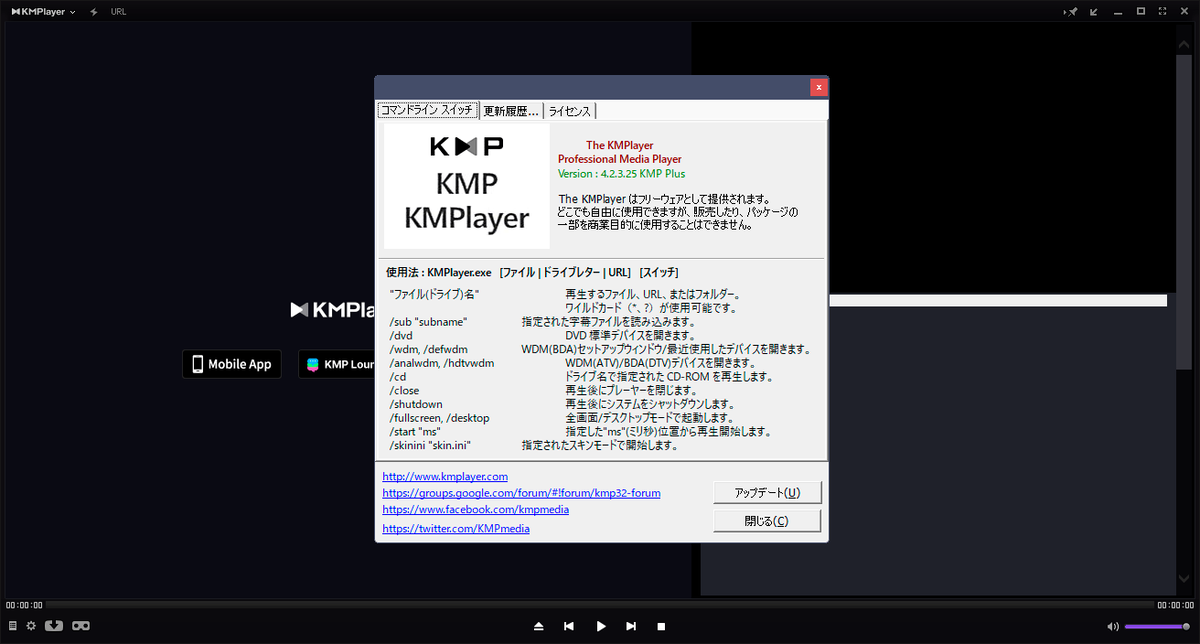Open the playlist panel icon
The height and width of the screenshot is (644, 1200).
click(x=12, y=625)
